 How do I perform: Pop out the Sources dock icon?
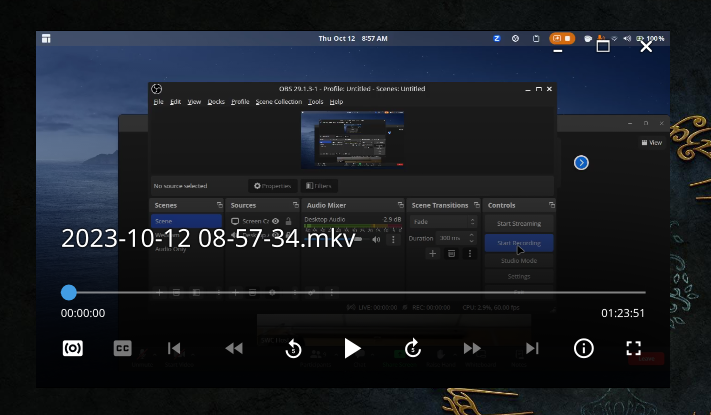click(296, 205)
